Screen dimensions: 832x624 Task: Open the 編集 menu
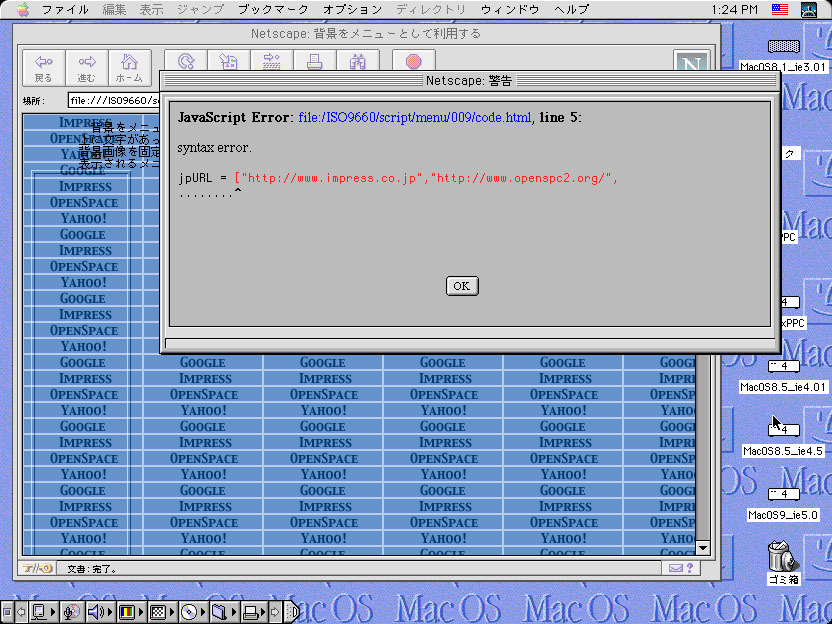point(114,10)
